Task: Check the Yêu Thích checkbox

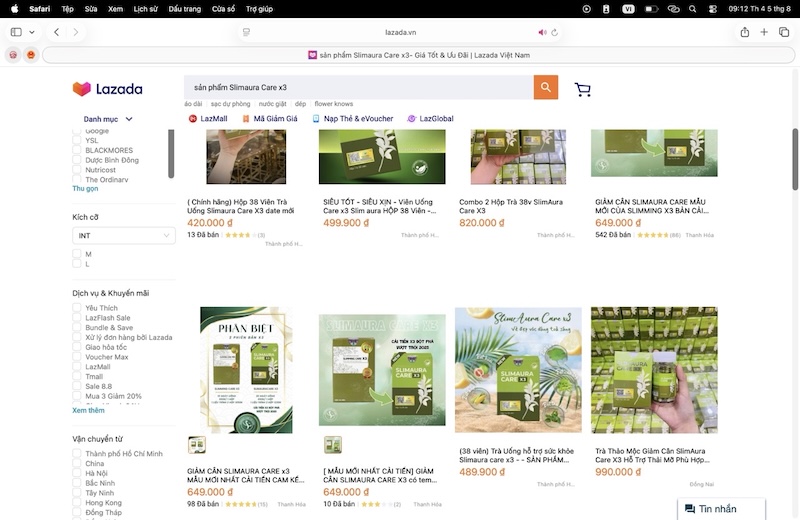Action: coord(77,308)
